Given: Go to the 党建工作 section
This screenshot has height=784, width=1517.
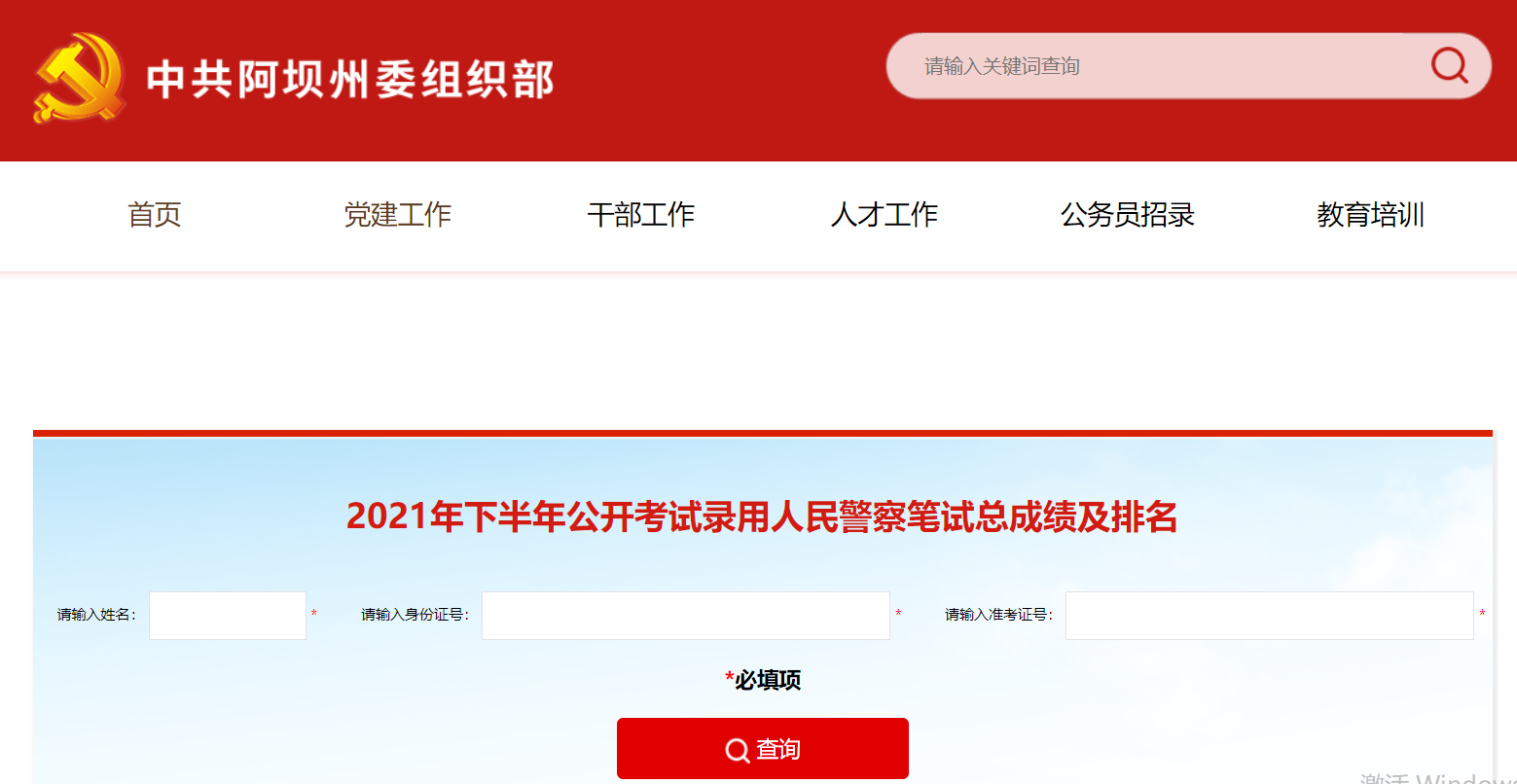Looking at the screenshot, I should pyautogui.click(x=398, y=215).
